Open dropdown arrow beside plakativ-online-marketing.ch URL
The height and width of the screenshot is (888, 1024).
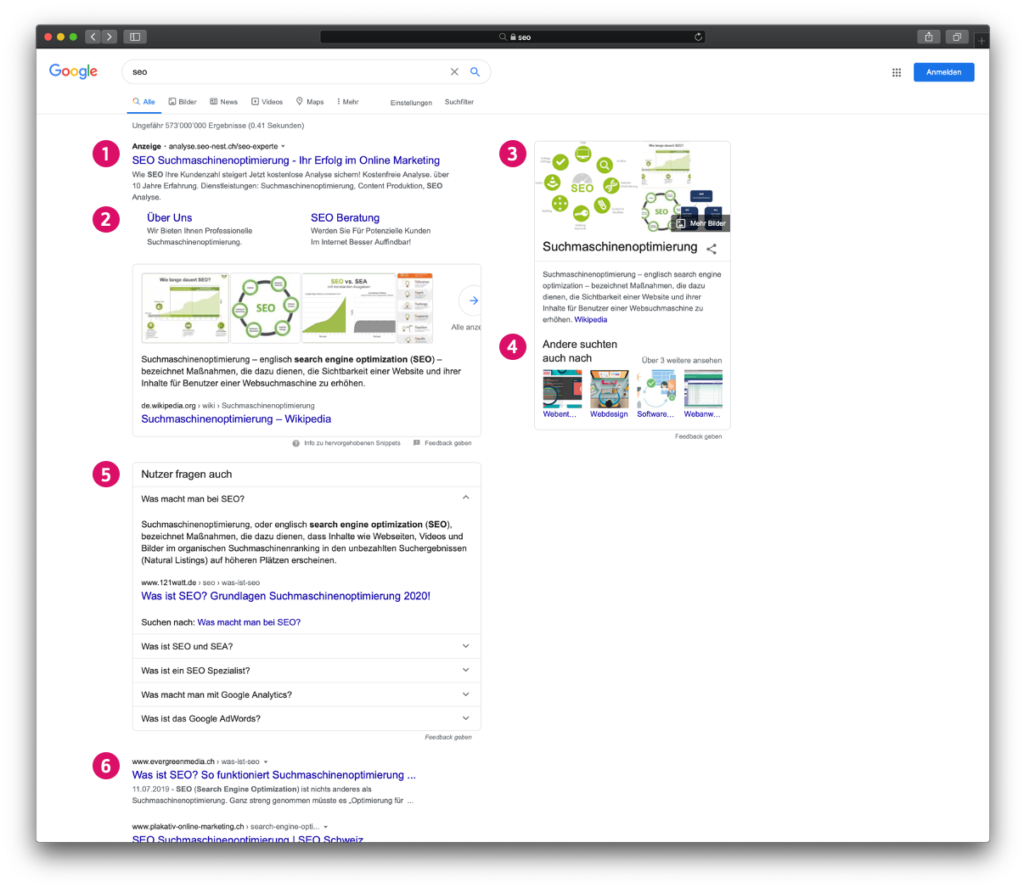tap(325, 827)
